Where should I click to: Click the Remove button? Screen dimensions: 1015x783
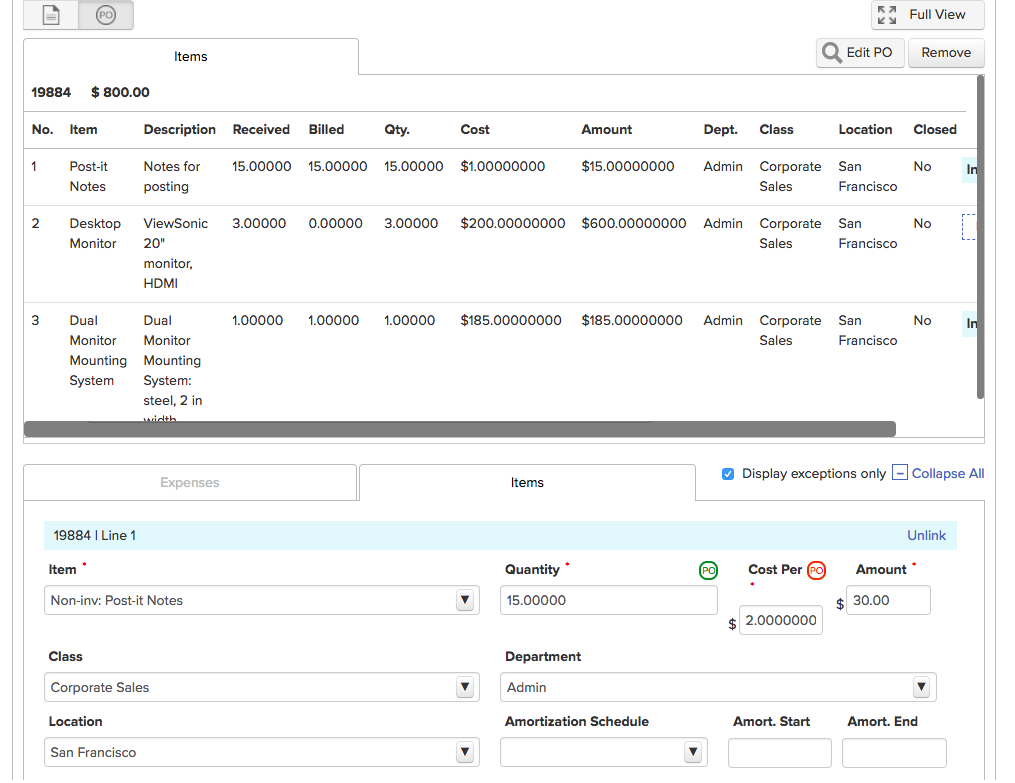(946, 52)
